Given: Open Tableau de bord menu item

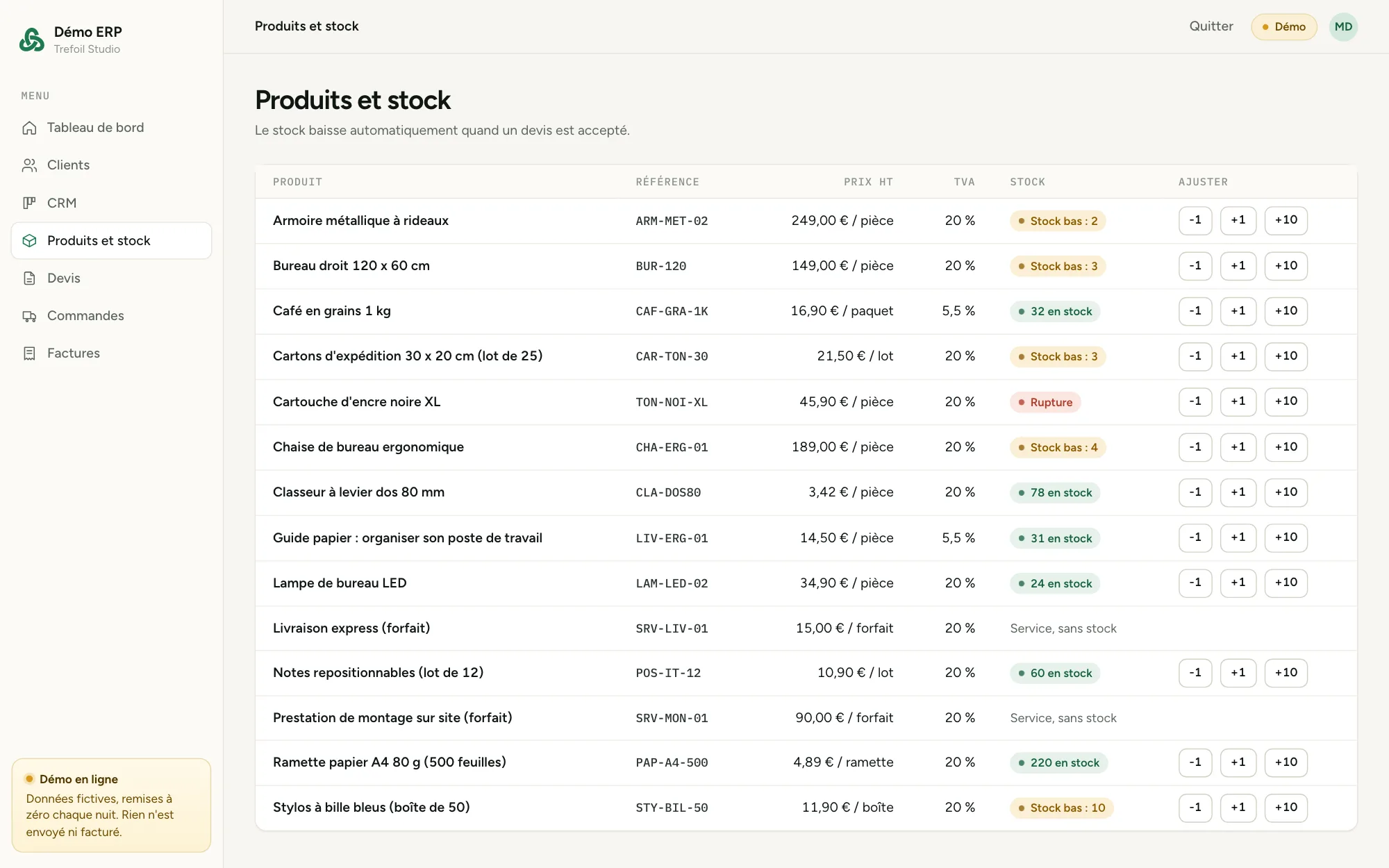Looking at the screenshot, I should 111,128.
